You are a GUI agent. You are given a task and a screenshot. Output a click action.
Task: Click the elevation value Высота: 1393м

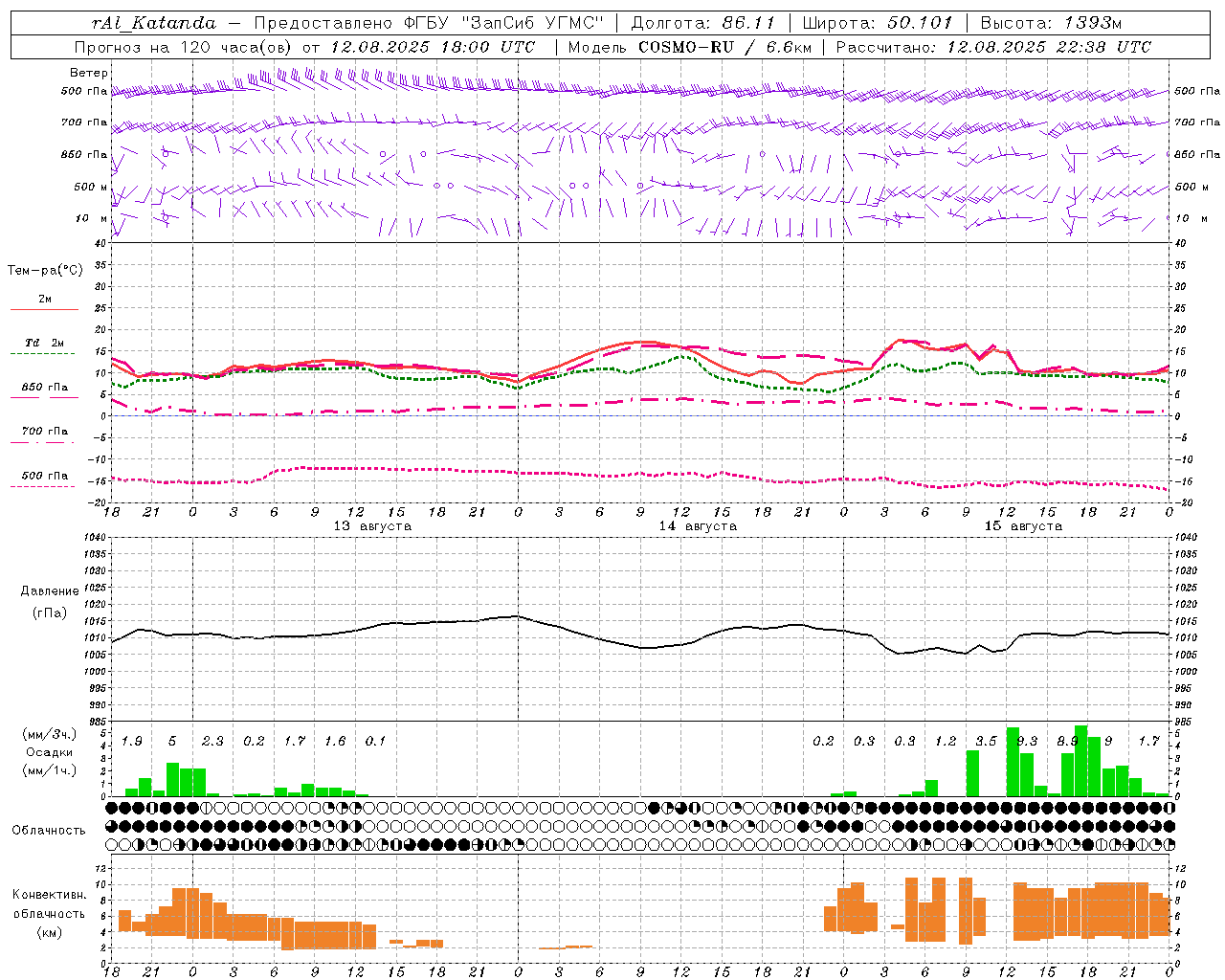[x=1051, y=23]
